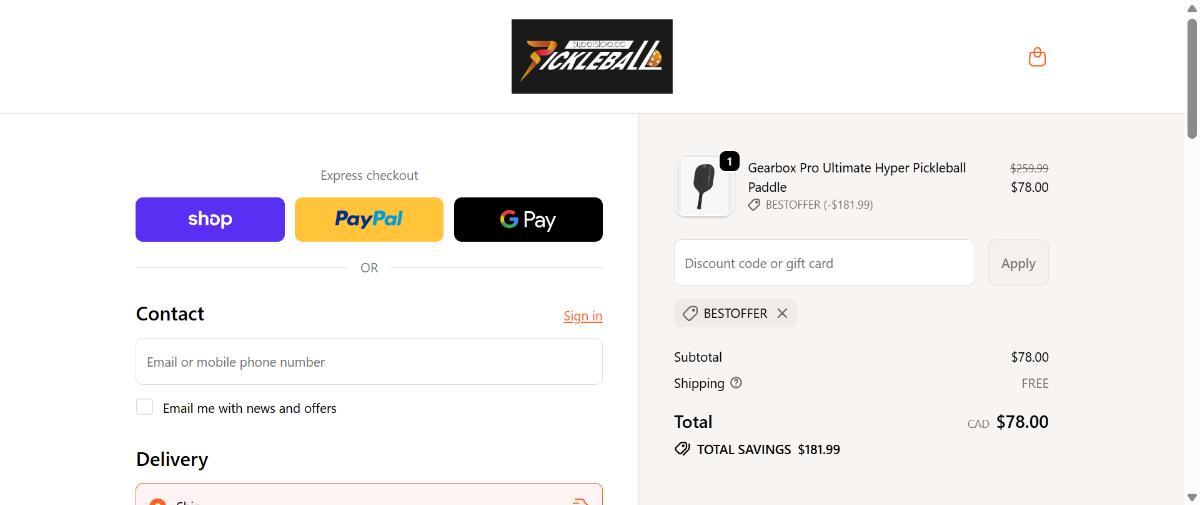Screen dimensions: 1200x505
Task: Click the tag icon beside TOTAL SAVINGS
Action: [682, 449]
